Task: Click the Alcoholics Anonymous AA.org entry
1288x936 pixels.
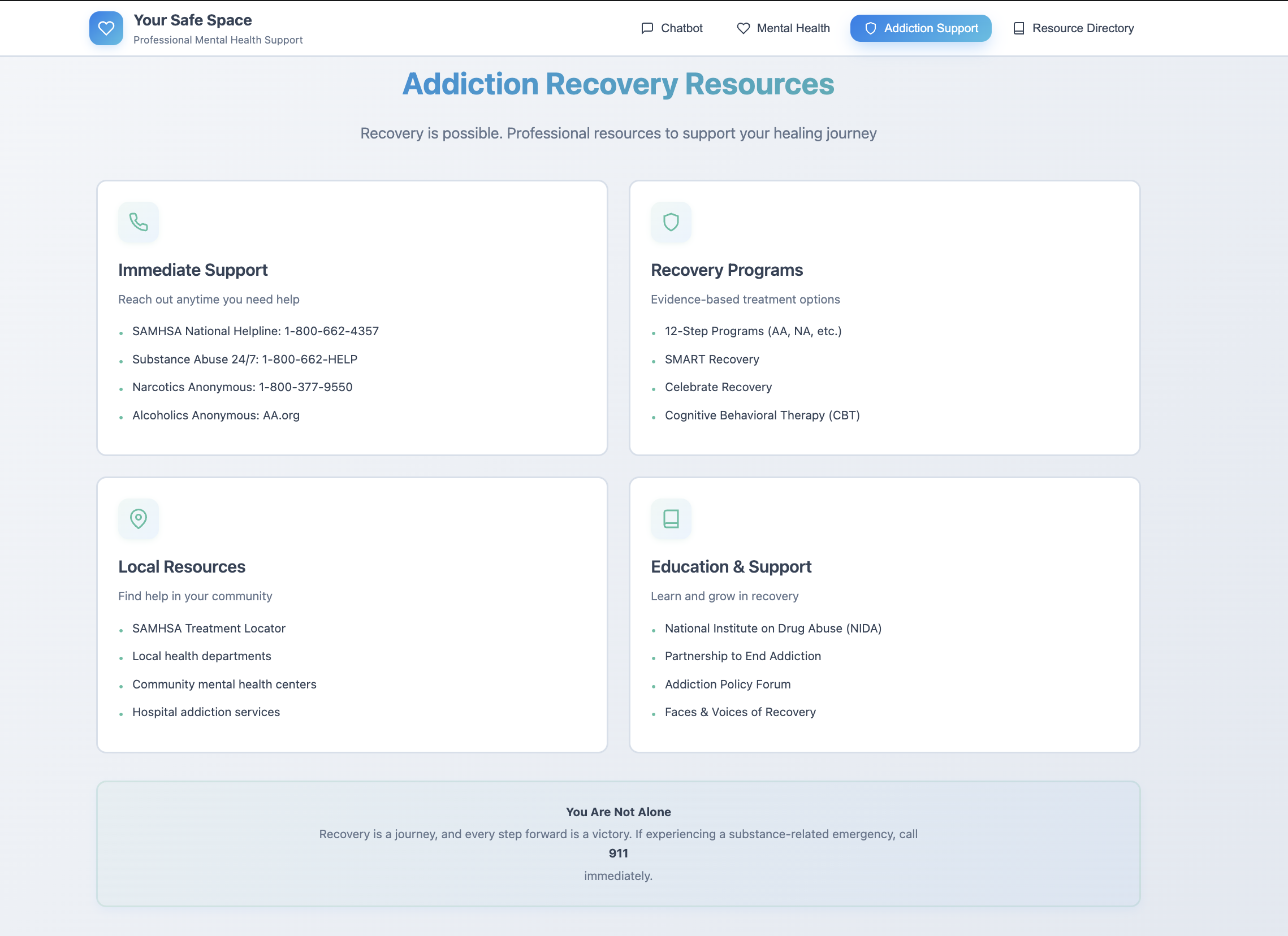Action: (x=216, y=415)
